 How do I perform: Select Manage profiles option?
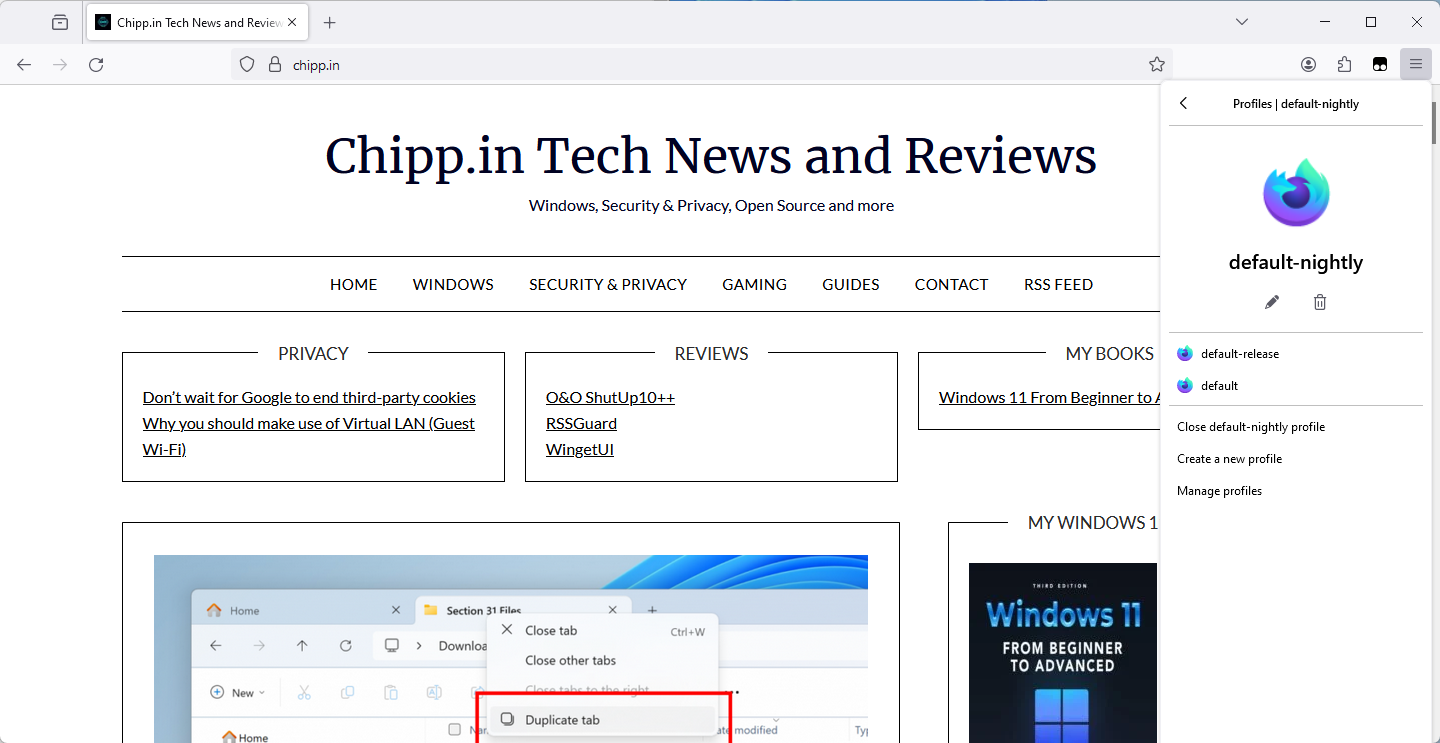click(1219, 491)
